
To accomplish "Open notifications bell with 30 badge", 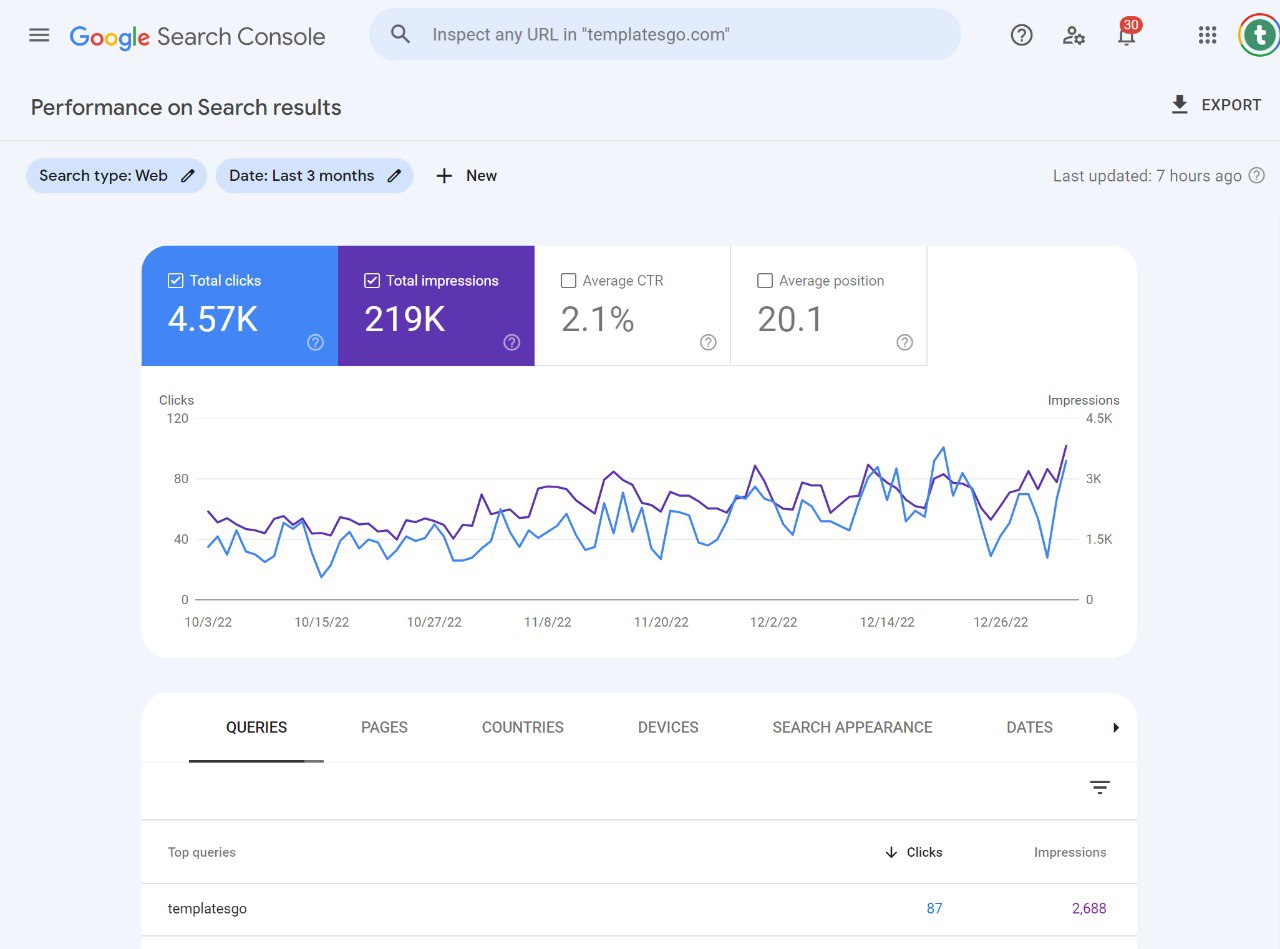I will [x=1127, y=34].
